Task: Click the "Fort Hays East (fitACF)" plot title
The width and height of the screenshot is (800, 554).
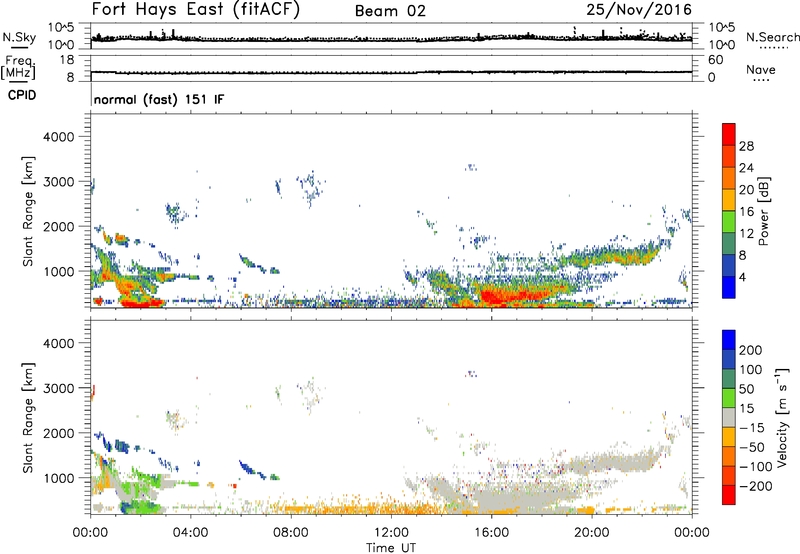Action: tap(195, 10)
